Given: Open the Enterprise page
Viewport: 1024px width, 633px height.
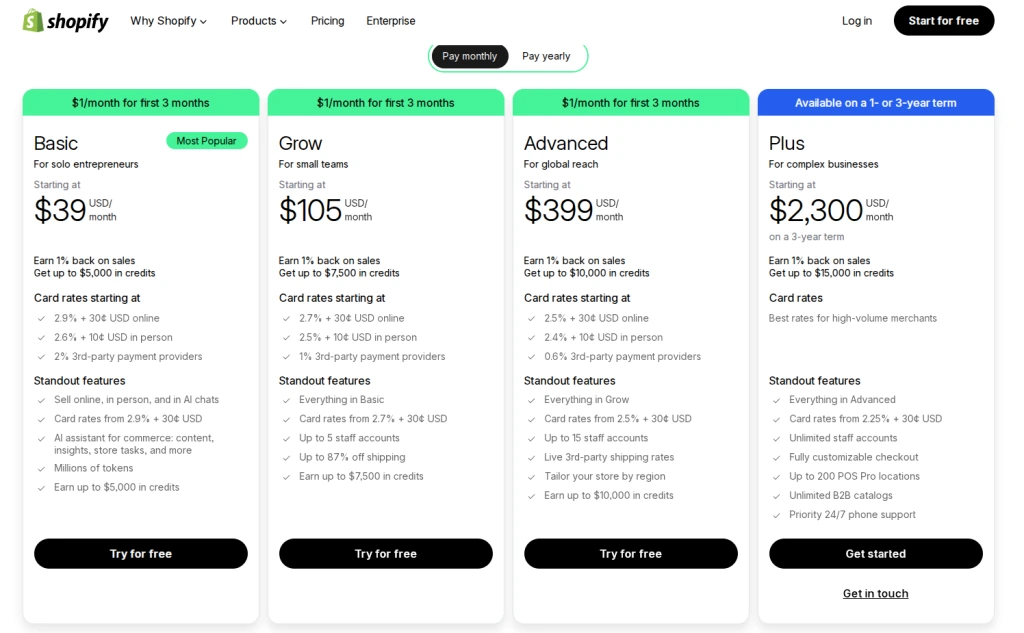Looking at the screenshot, I should coord(391,21).
